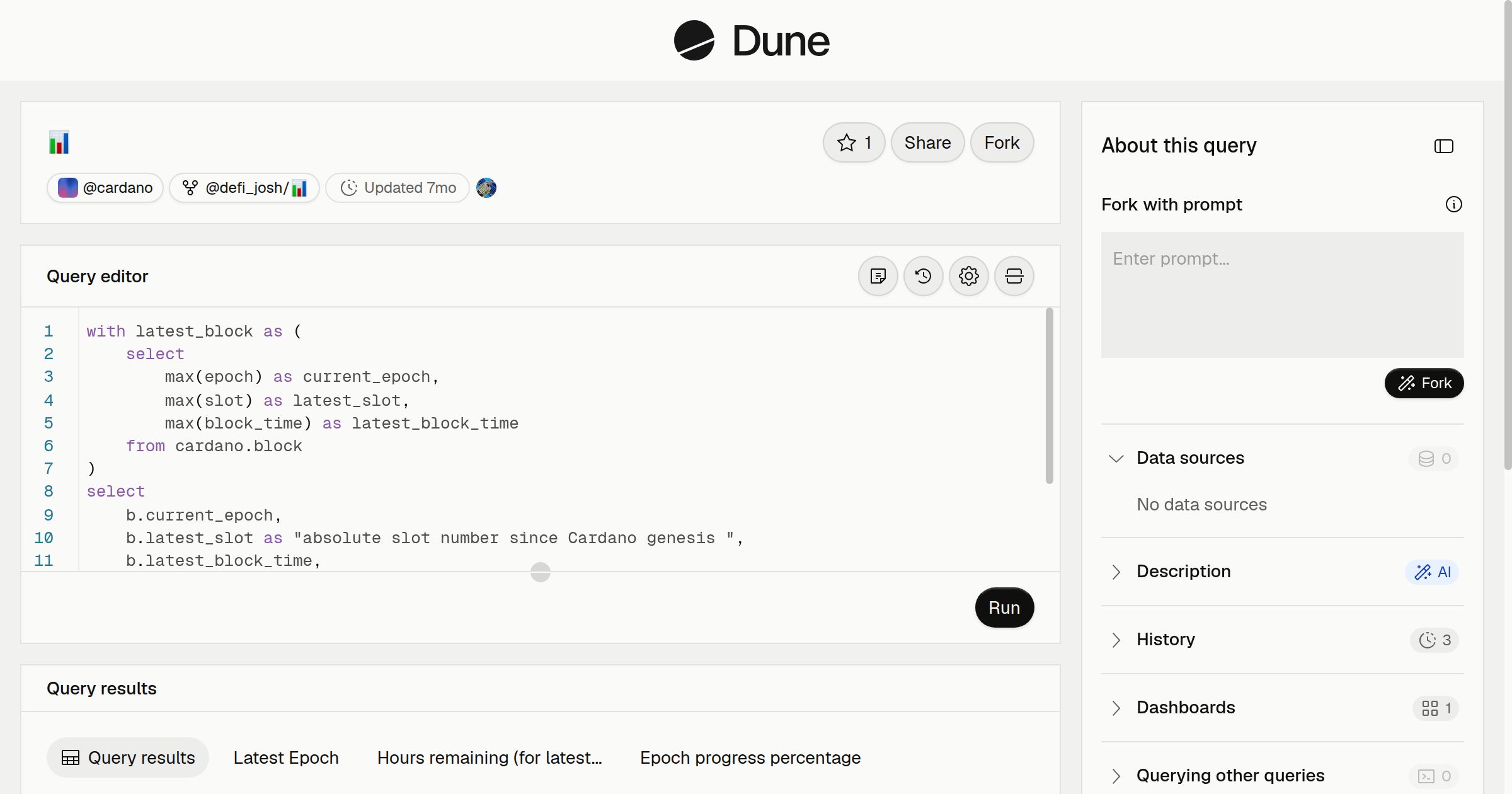The image size is (1512, 794).
Task: Fork this query from header
Action: point(1002,142)
